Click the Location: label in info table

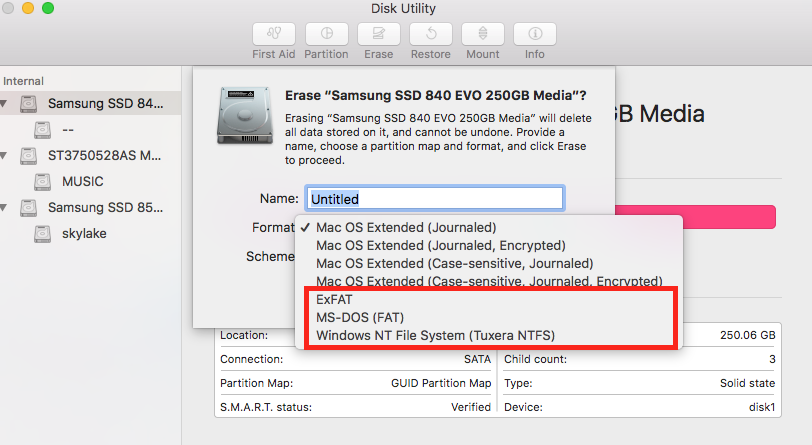pyautogui.click(x=244, y=335)
